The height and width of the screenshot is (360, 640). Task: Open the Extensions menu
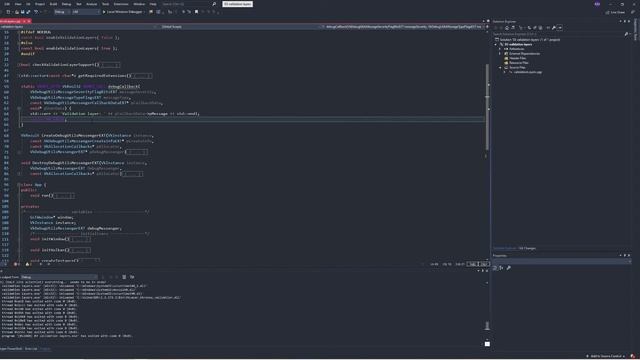[x=121, y=4]
